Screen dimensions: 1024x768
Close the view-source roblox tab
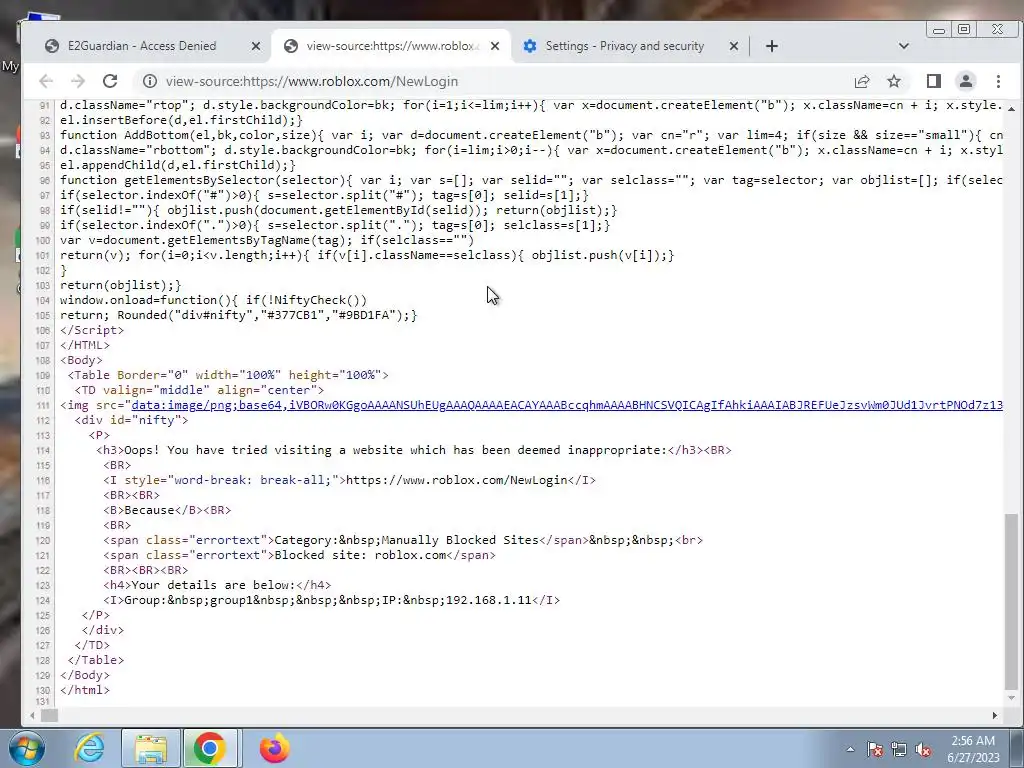point(495,46)
